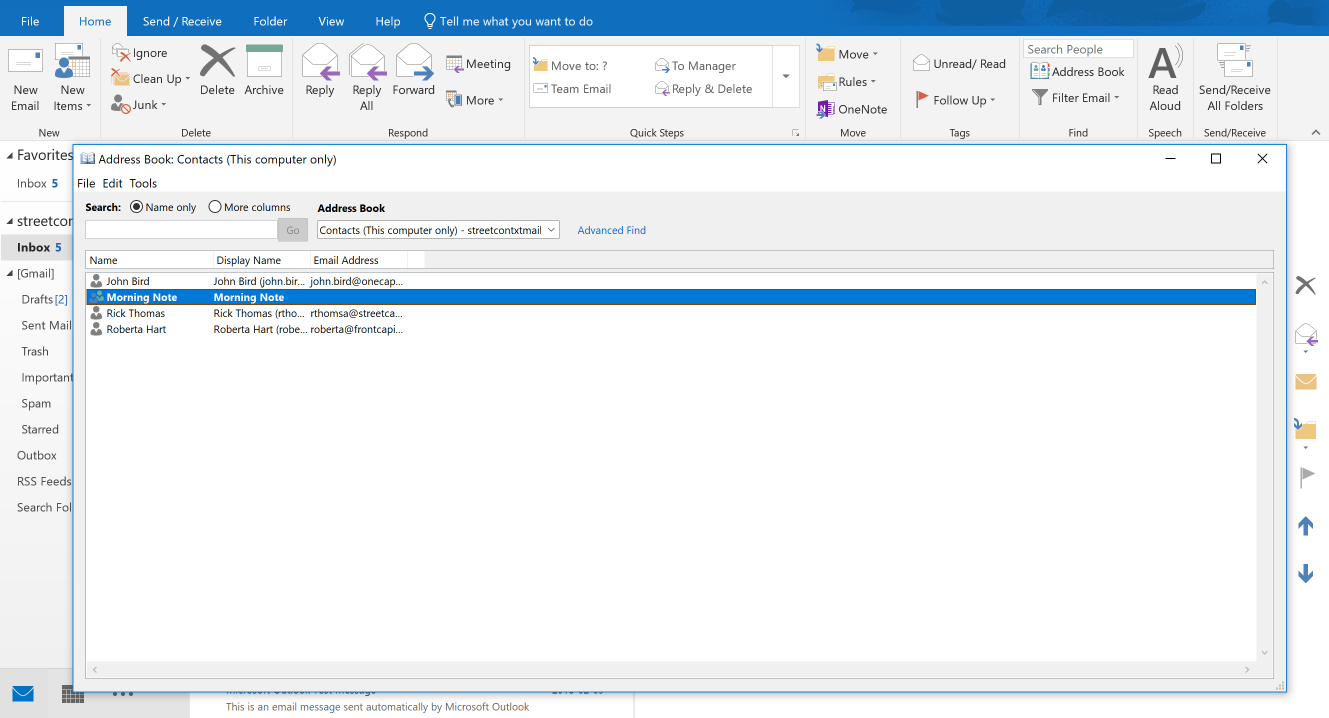Switch to Mail view in navigation bar
1329x718 pixels.
click(23, 693)
